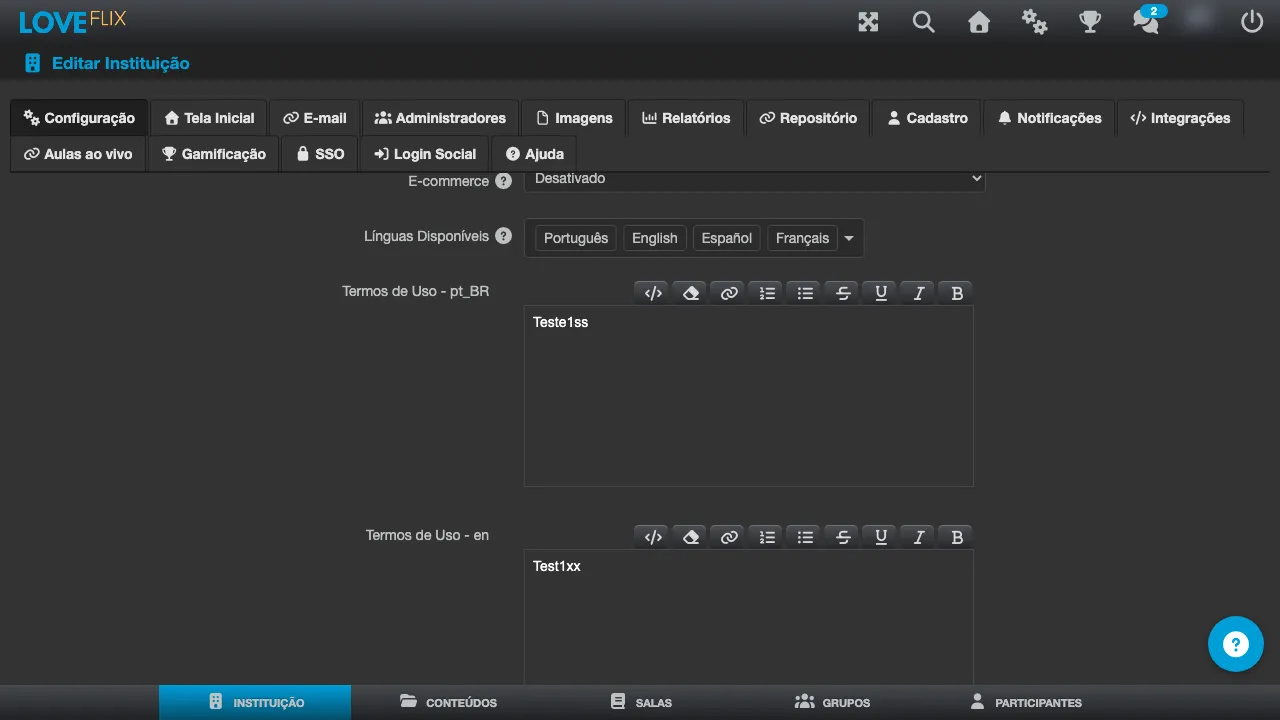Apply numbered list in pt_BR editor
Image resolution: width=1280 pixels, height=720 pixels.
[x=767, y=292]
